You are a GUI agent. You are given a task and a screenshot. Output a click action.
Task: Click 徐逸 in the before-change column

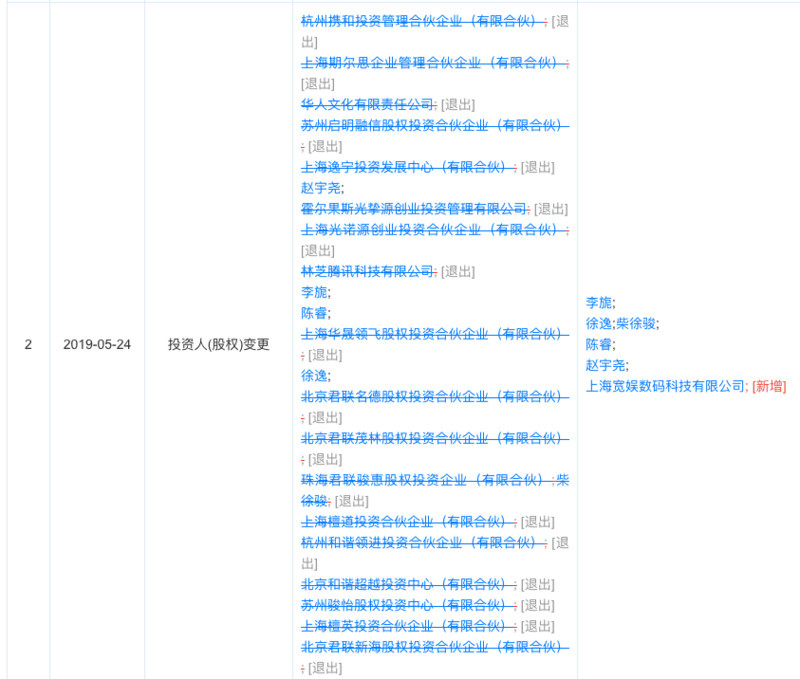314,376
